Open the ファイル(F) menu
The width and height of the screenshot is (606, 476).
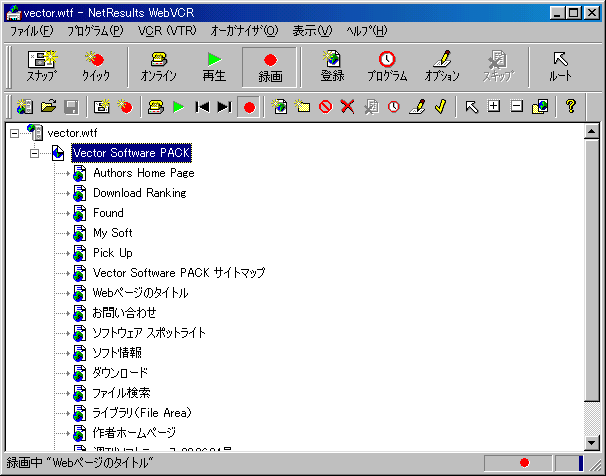(32, 31)
